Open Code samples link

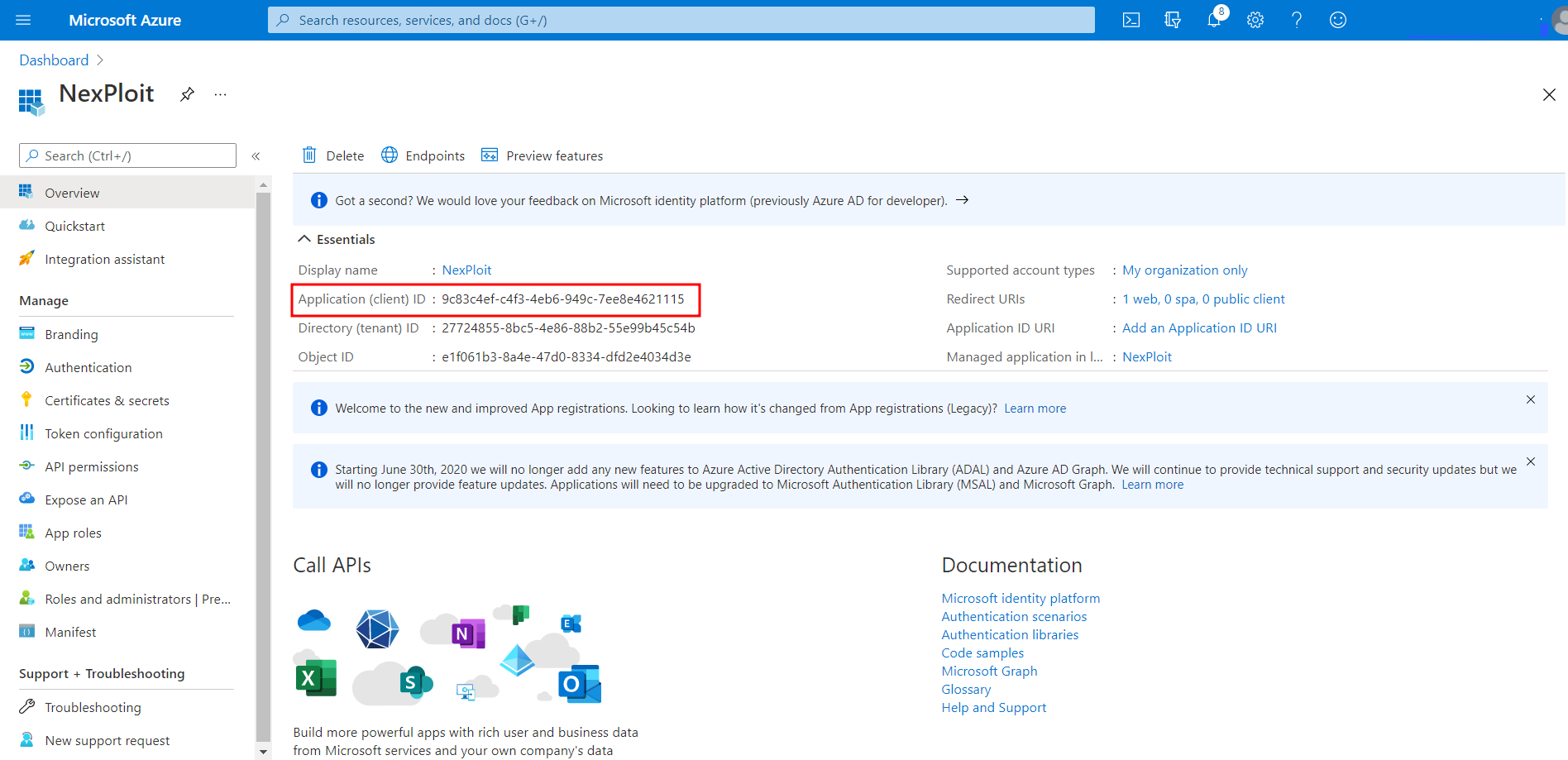[x=982, y=652]
